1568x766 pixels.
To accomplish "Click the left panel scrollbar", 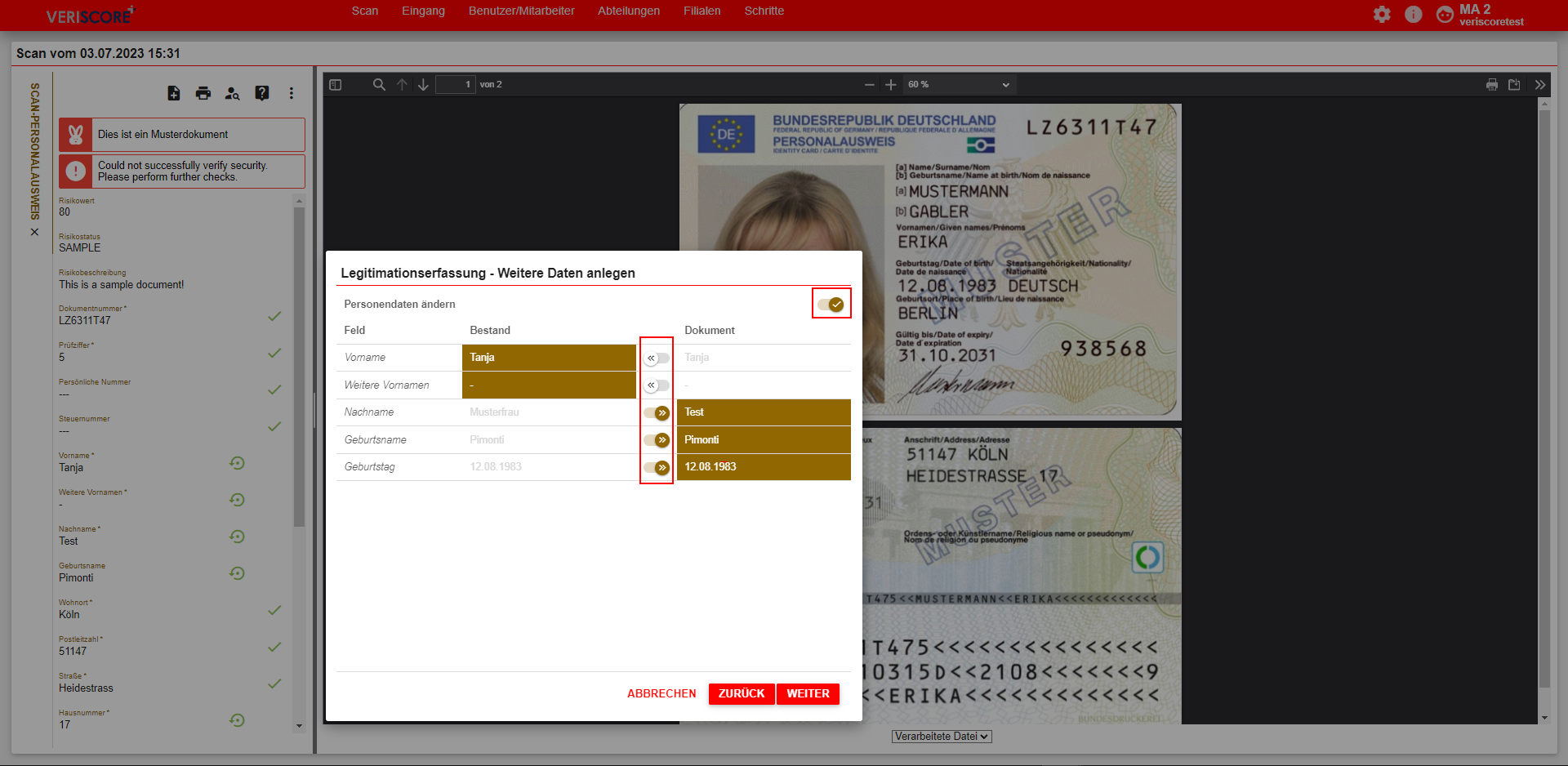I will pyautogui.click(x=299, y=367).
